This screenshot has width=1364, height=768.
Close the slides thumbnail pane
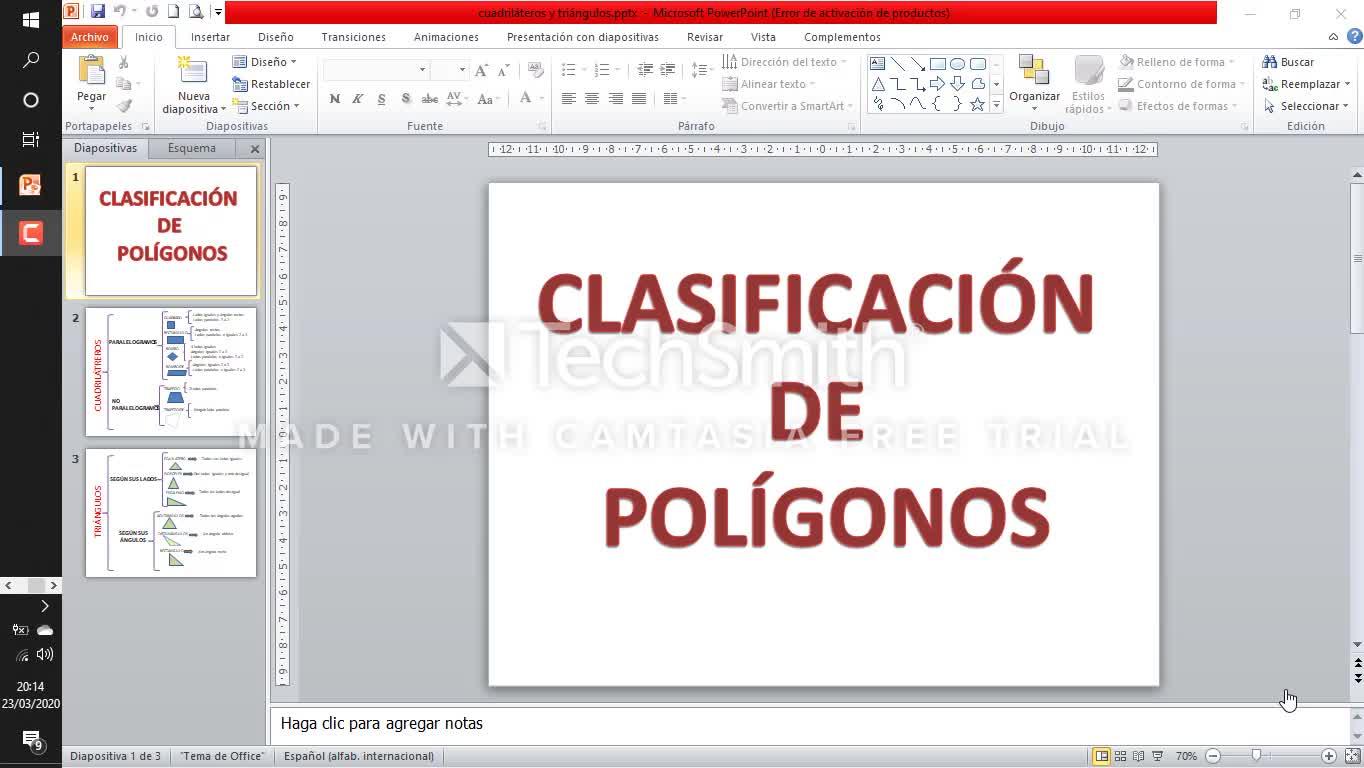coord(255,149)
